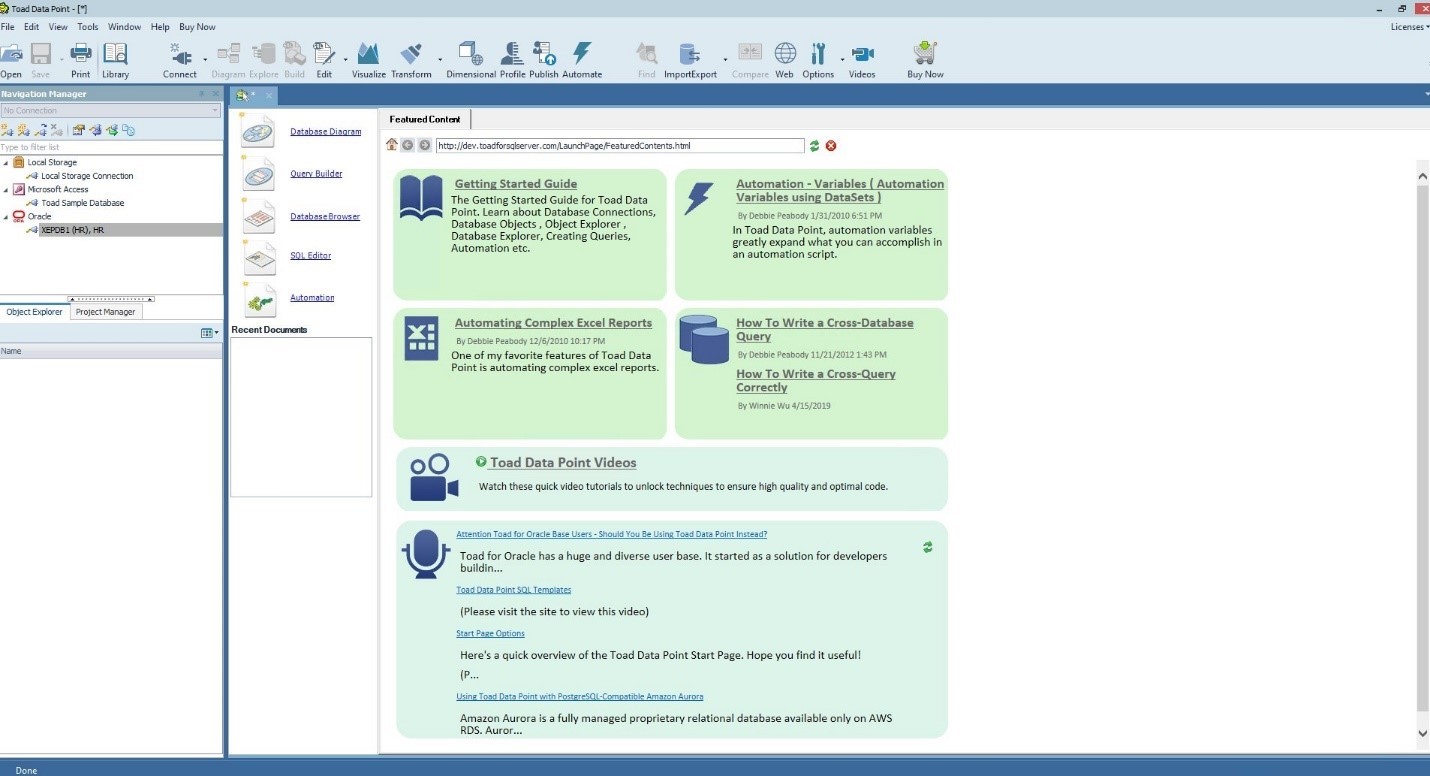Switch to the Project Manager tab
Viewport: 1430px width, 776px height.
tap(106, 312)
